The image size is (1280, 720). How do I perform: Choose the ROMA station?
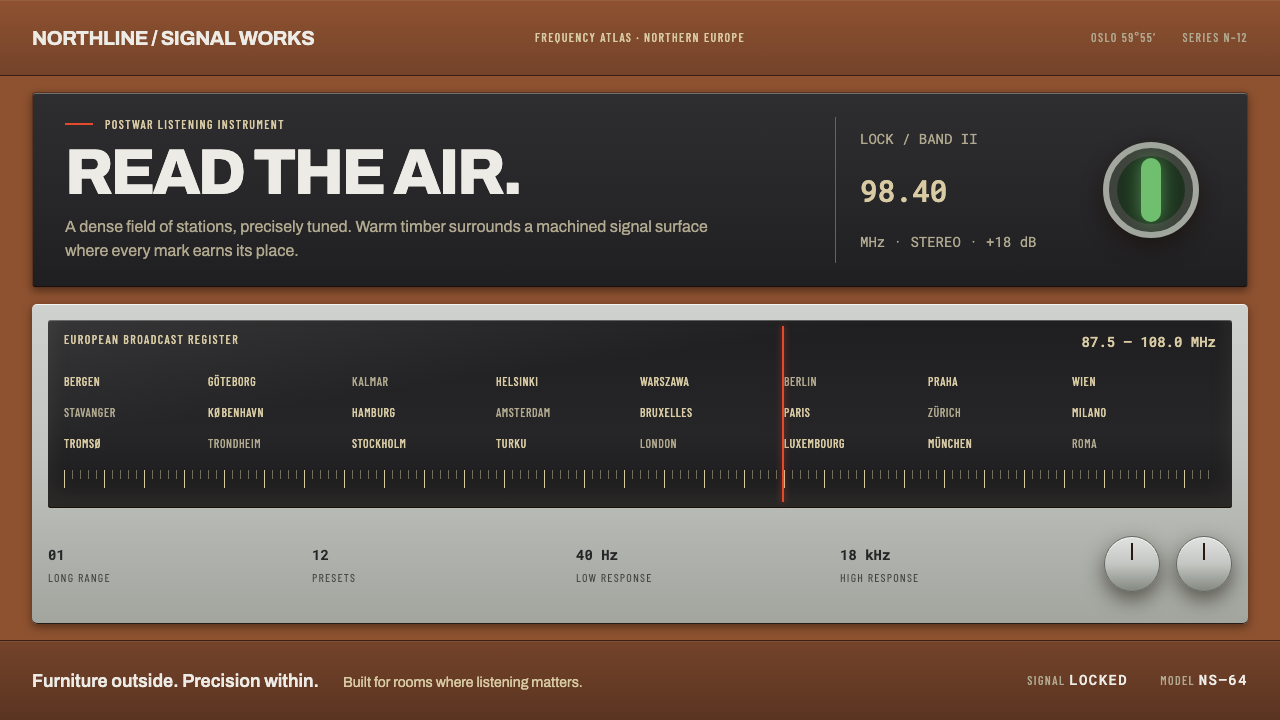tap(1084, 444)
